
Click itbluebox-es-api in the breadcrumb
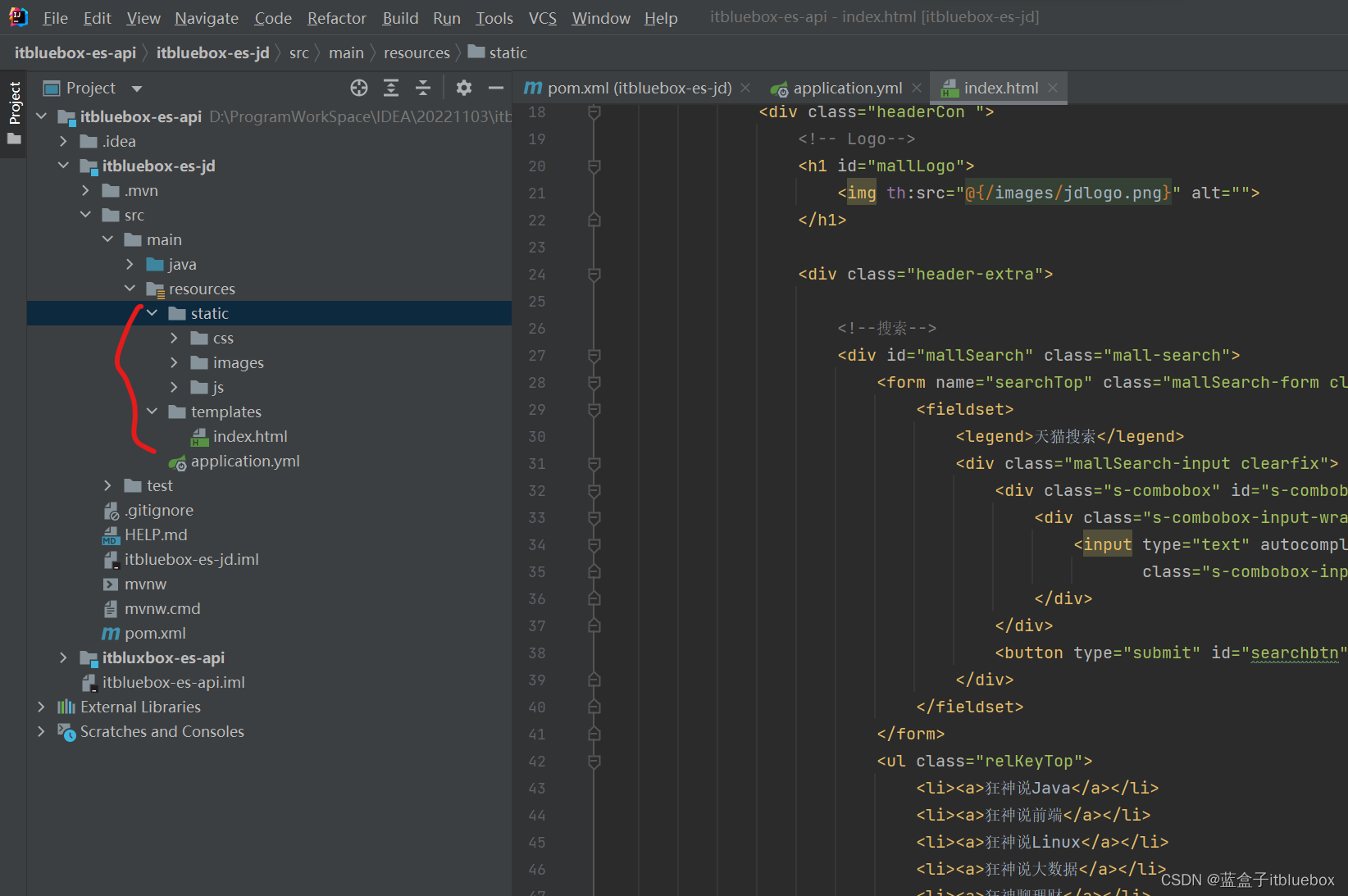coord(75,52)
